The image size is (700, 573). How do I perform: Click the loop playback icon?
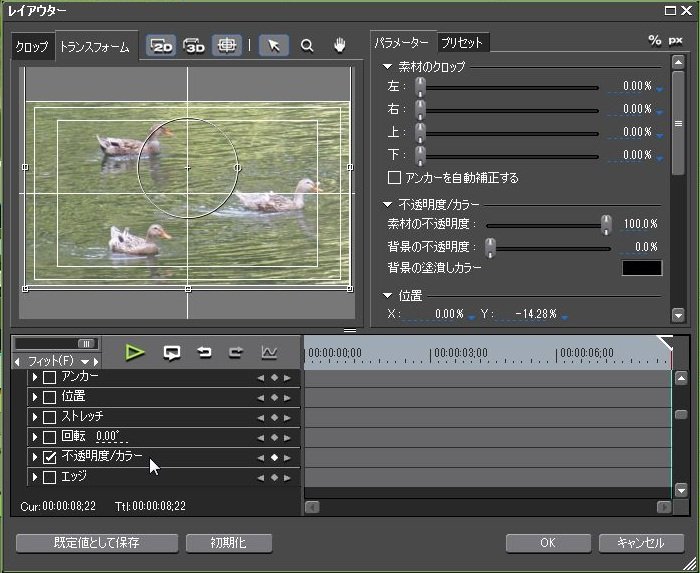[172, 353]
